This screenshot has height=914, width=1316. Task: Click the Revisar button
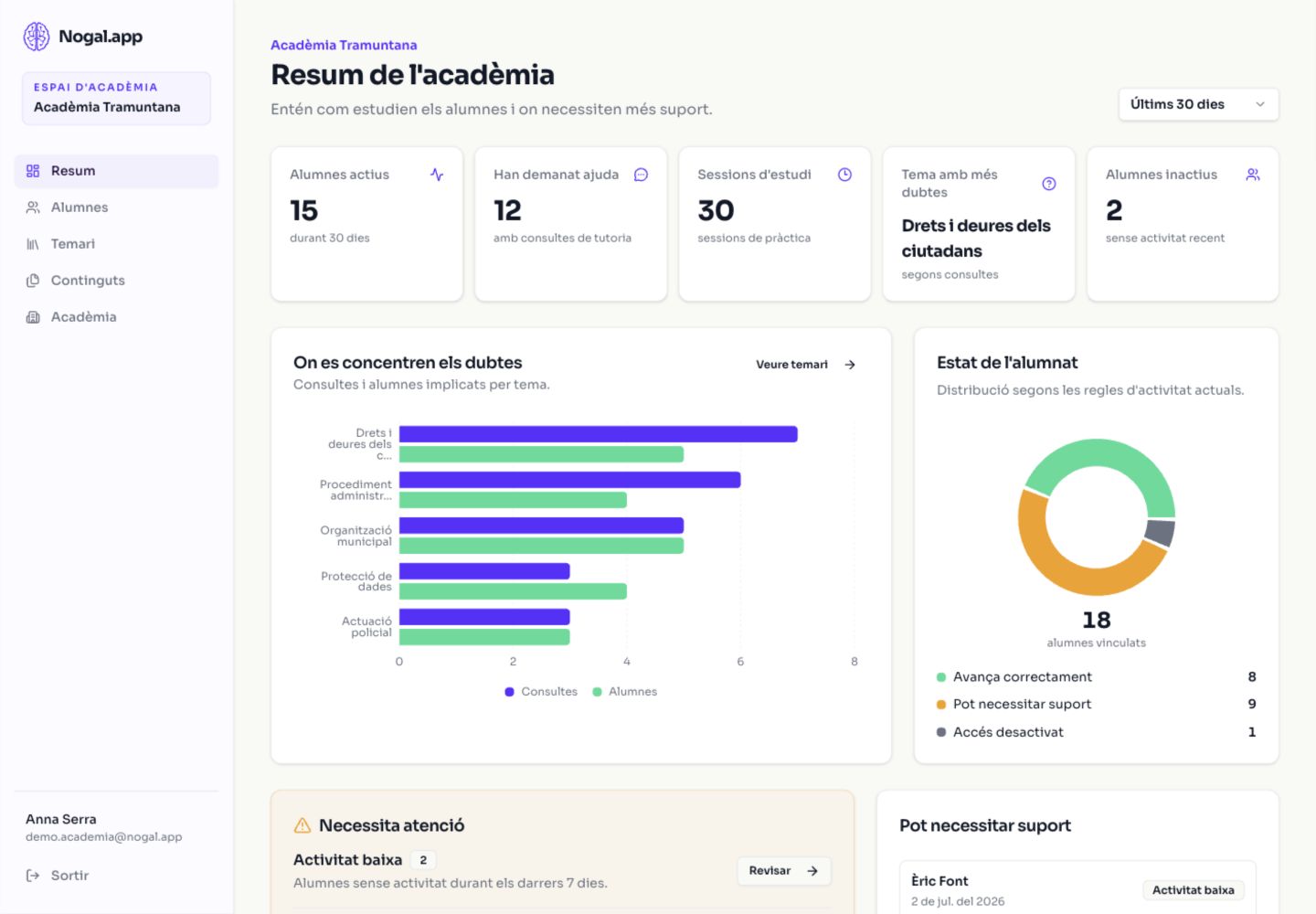784,871
